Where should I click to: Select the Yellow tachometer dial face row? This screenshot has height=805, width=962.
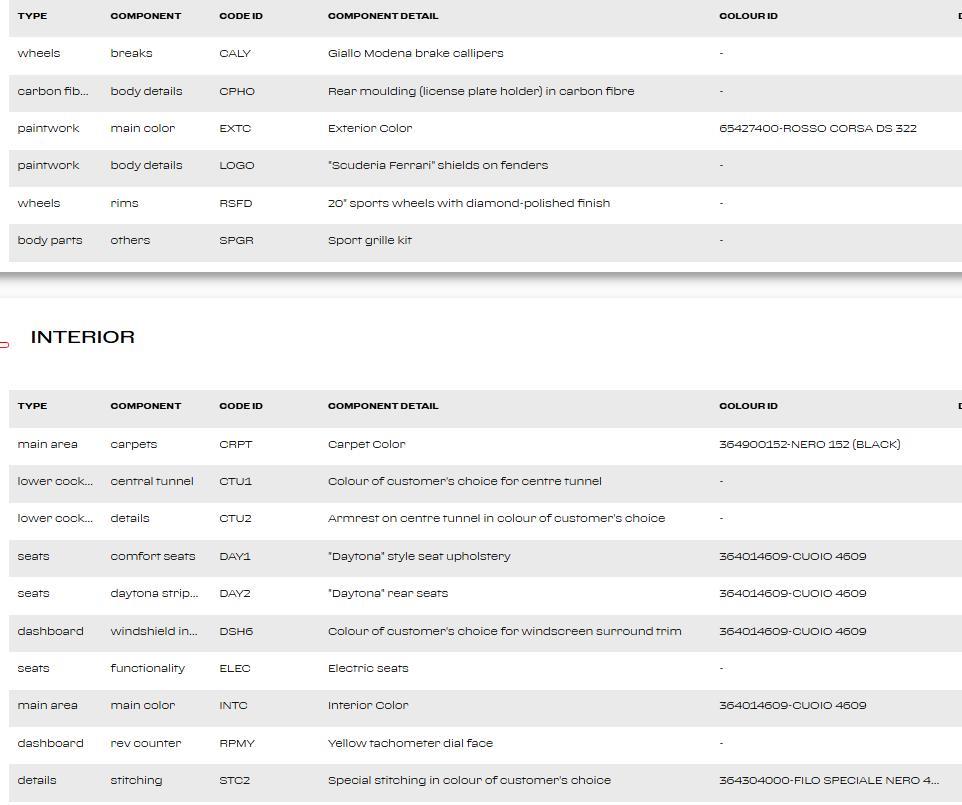click(410, 743)
